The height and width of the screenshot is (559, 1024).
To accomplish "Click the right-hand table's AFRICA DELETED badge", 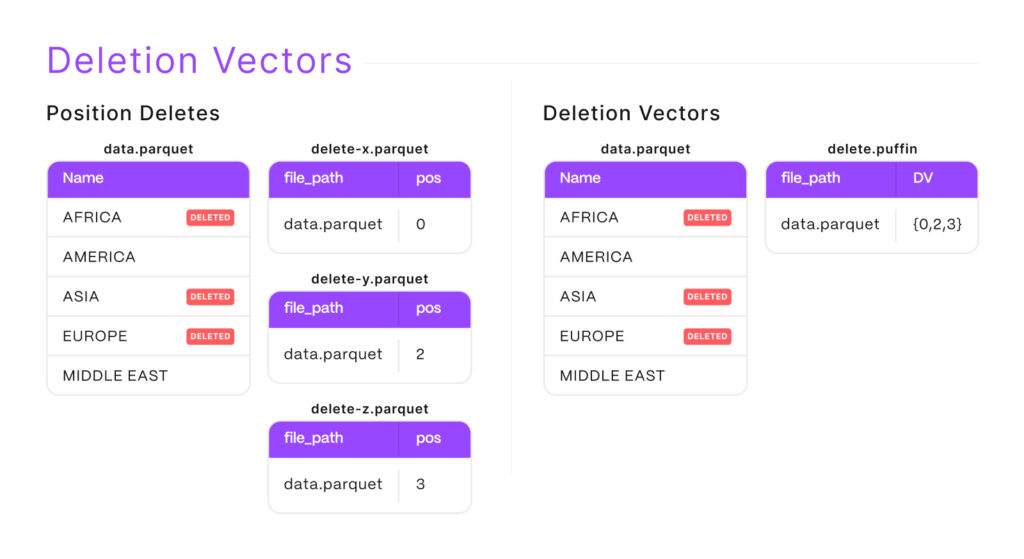I will coord(707,217).
